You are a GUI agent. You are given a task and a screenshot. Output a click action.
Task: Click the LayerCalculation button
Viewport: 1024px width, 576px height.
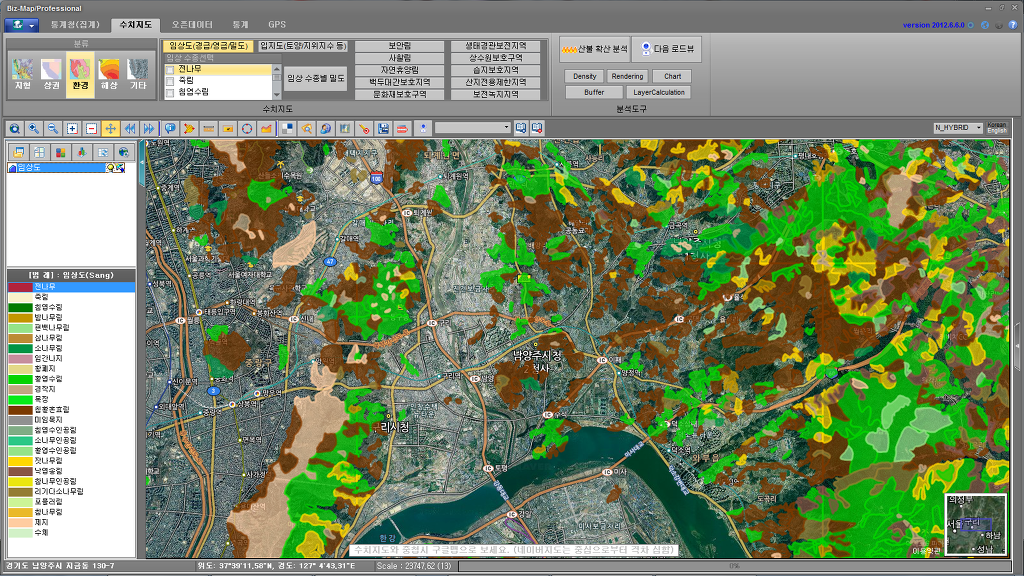pos(658,92)
